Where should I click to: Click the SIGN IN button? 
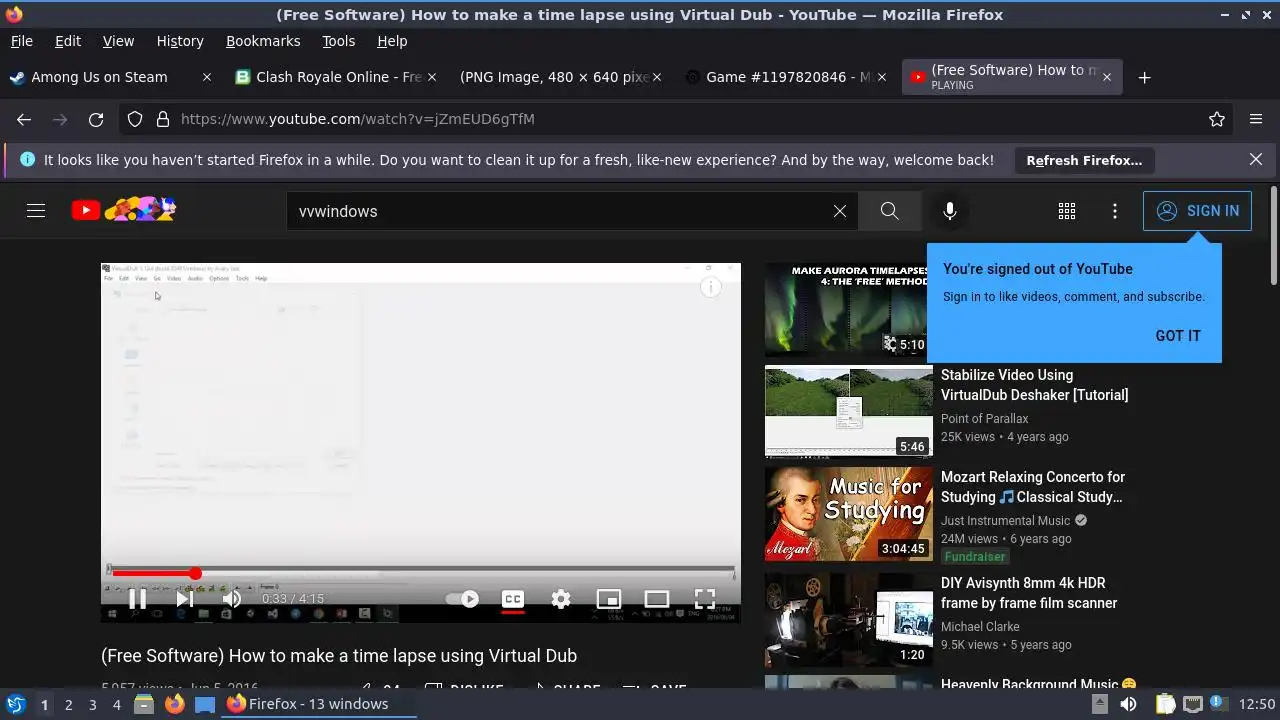point(1197,211)
